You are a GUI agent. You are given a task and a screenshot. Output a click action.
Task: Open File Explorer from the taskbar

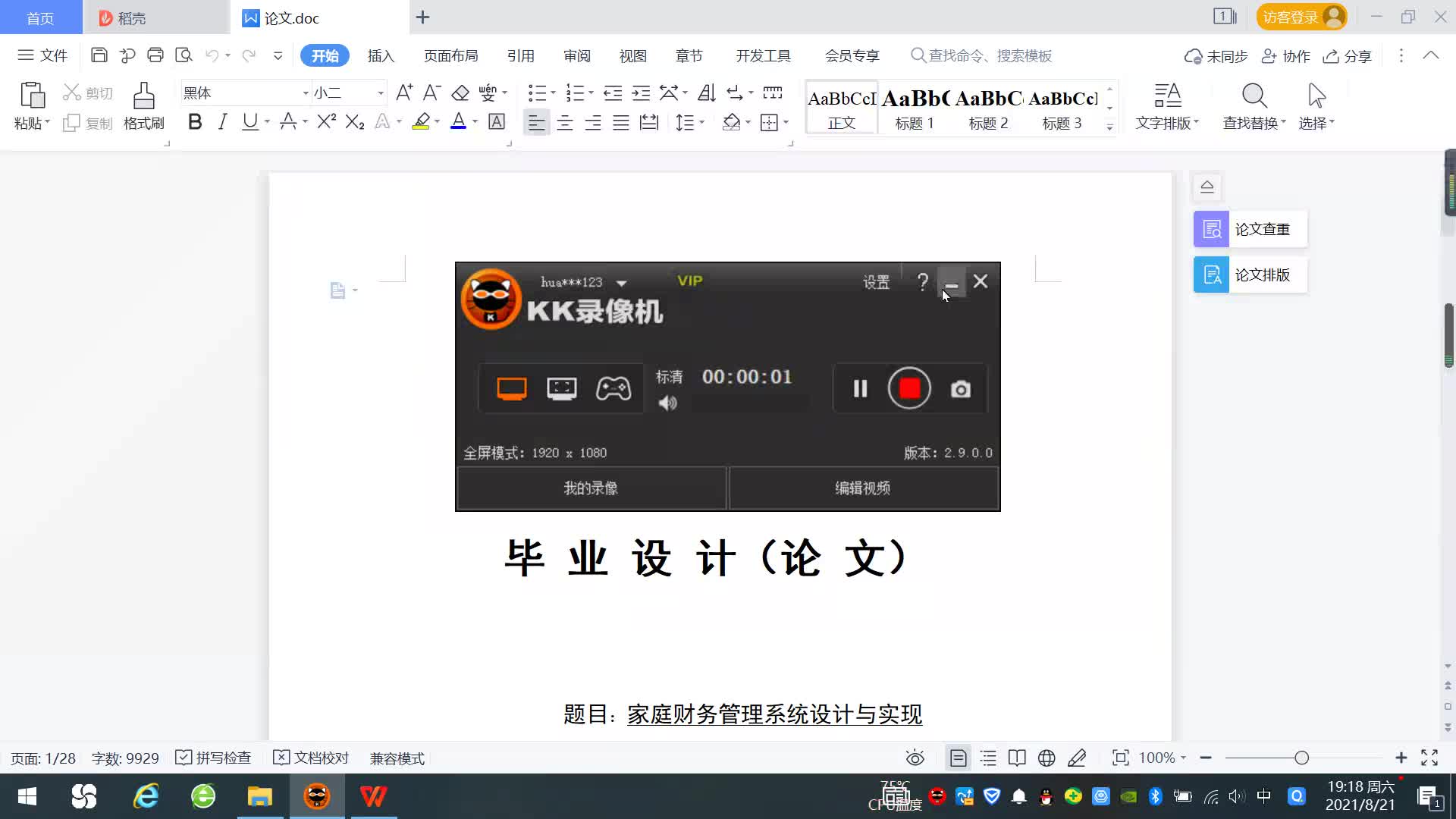259,796
